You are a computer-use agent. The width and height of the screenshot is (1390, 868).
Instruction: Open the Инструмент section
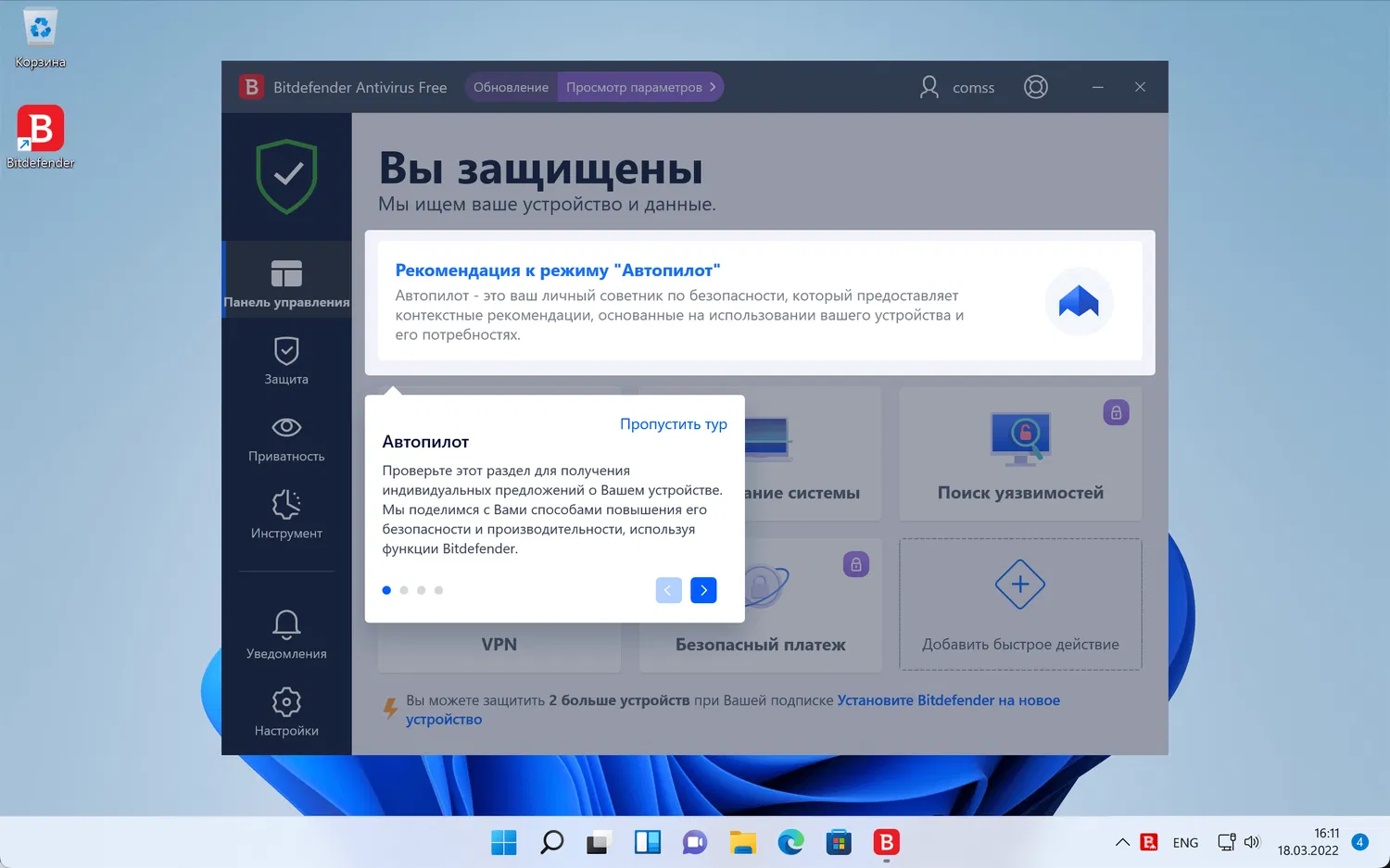[x=286, y=515]
